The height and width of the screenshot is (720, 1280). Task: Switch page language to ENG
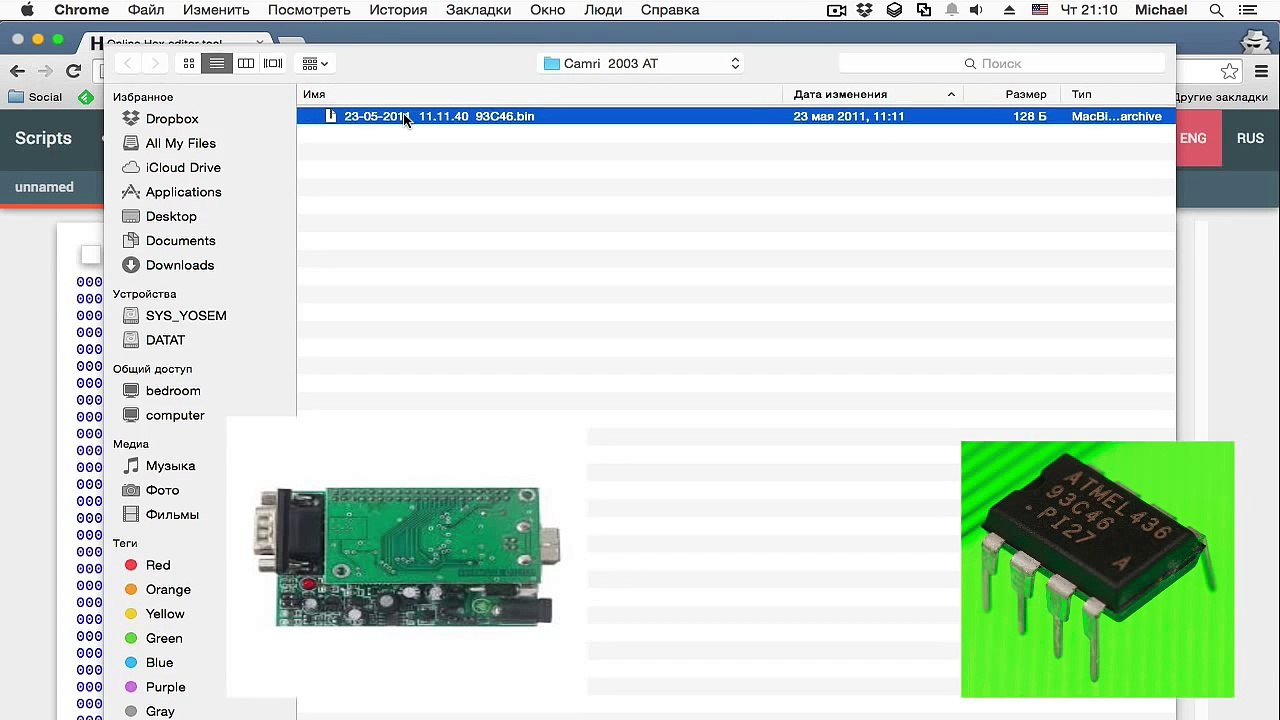pos(1193,138)
